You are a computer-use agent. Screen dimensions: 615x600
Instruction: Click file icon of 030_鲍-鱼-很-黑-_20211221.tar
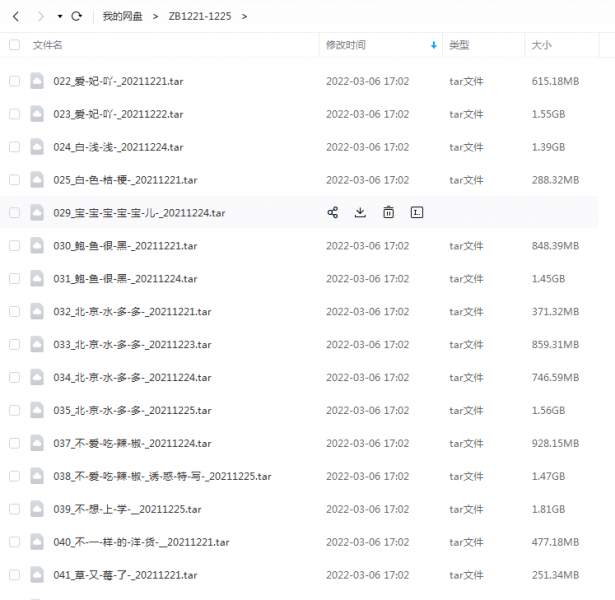37,246
